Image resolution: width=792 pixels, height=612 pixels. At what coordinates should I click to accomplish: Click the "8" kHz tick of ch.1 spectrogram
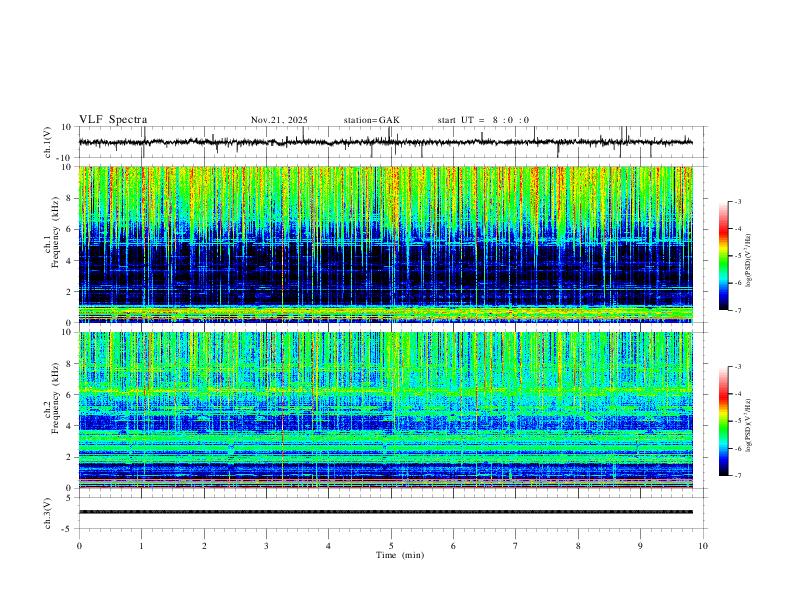(x=70, y=198)
